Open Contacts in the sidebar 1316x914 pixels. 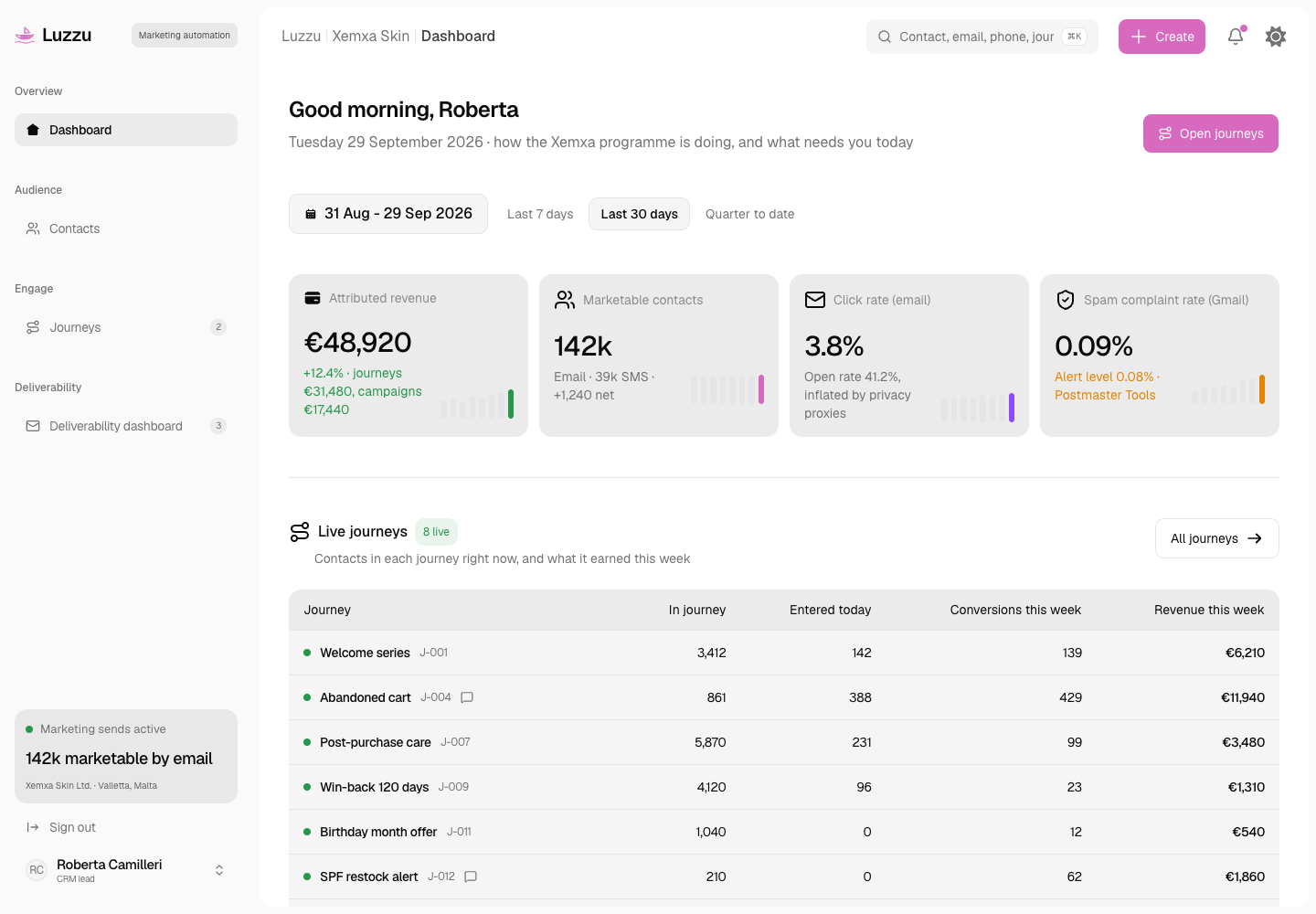click(126, 228)
